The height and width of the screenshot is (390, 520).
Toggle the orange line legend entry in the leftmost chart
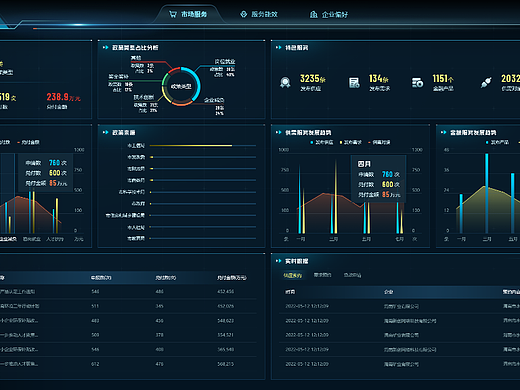pyautogui.click(x=28, y=142)
